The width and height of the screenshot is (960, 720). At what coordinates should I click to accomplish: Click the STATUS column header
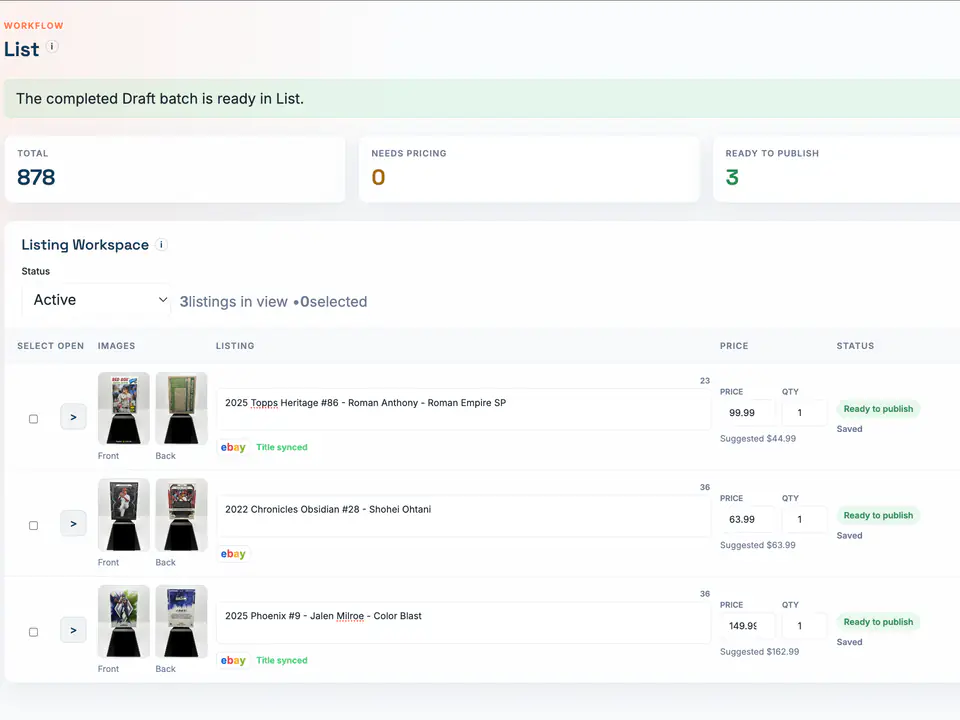pos(855,346)
